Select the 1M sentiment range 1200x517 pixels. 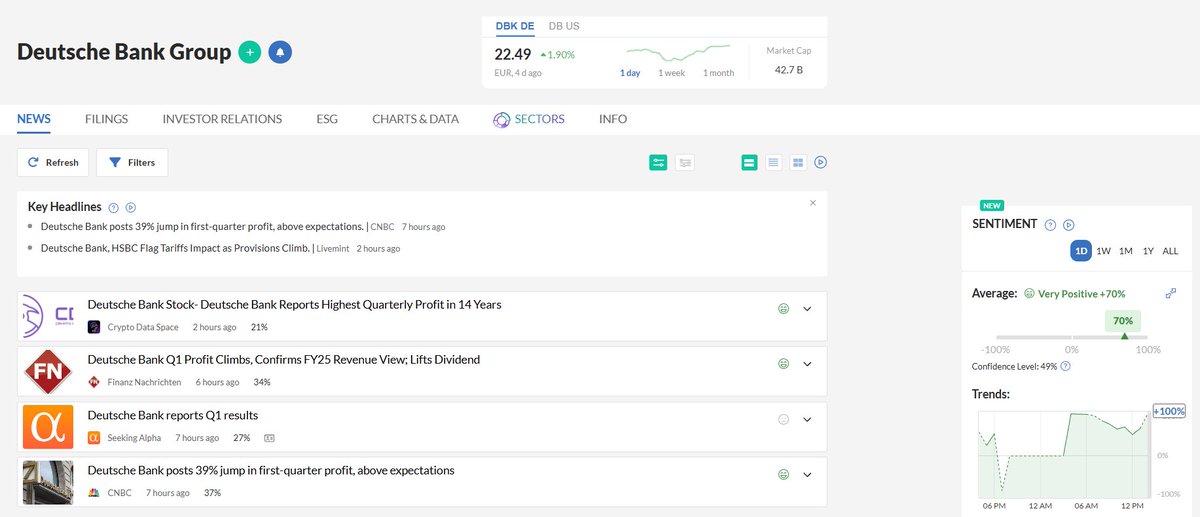click(x=1126, y=251)
